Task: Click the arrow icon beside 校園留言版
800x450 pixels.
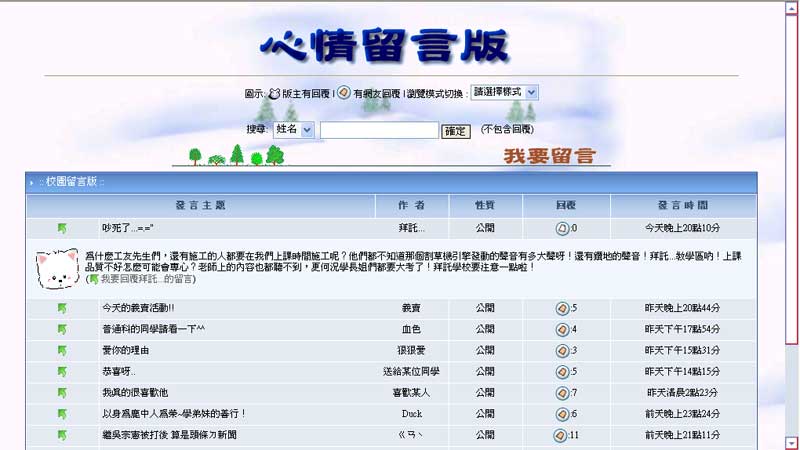Action: click(x=32, y=182)
